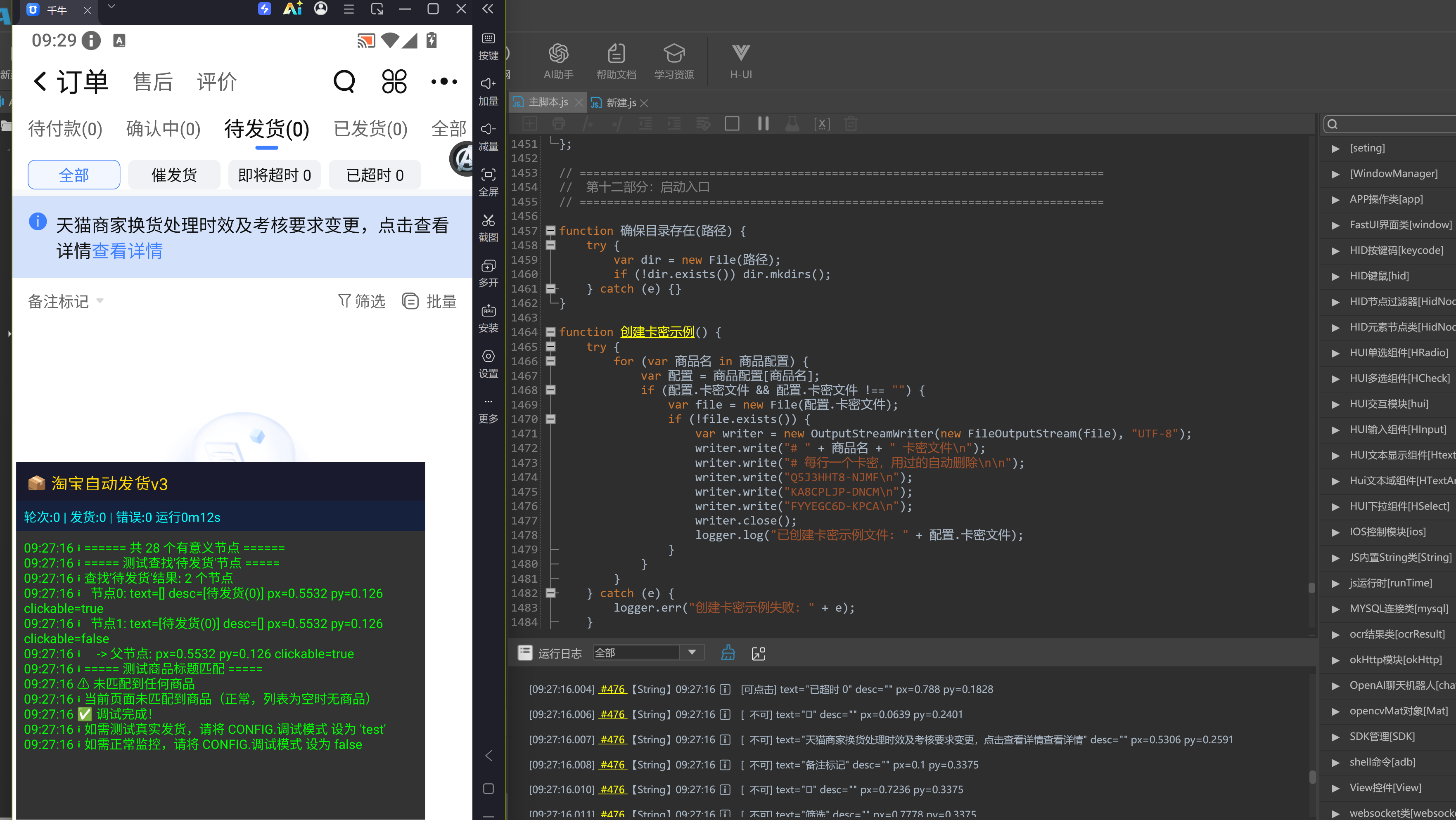Switch to the 评价 tab
Screen dimensions: 1456x820
(216, 82)
